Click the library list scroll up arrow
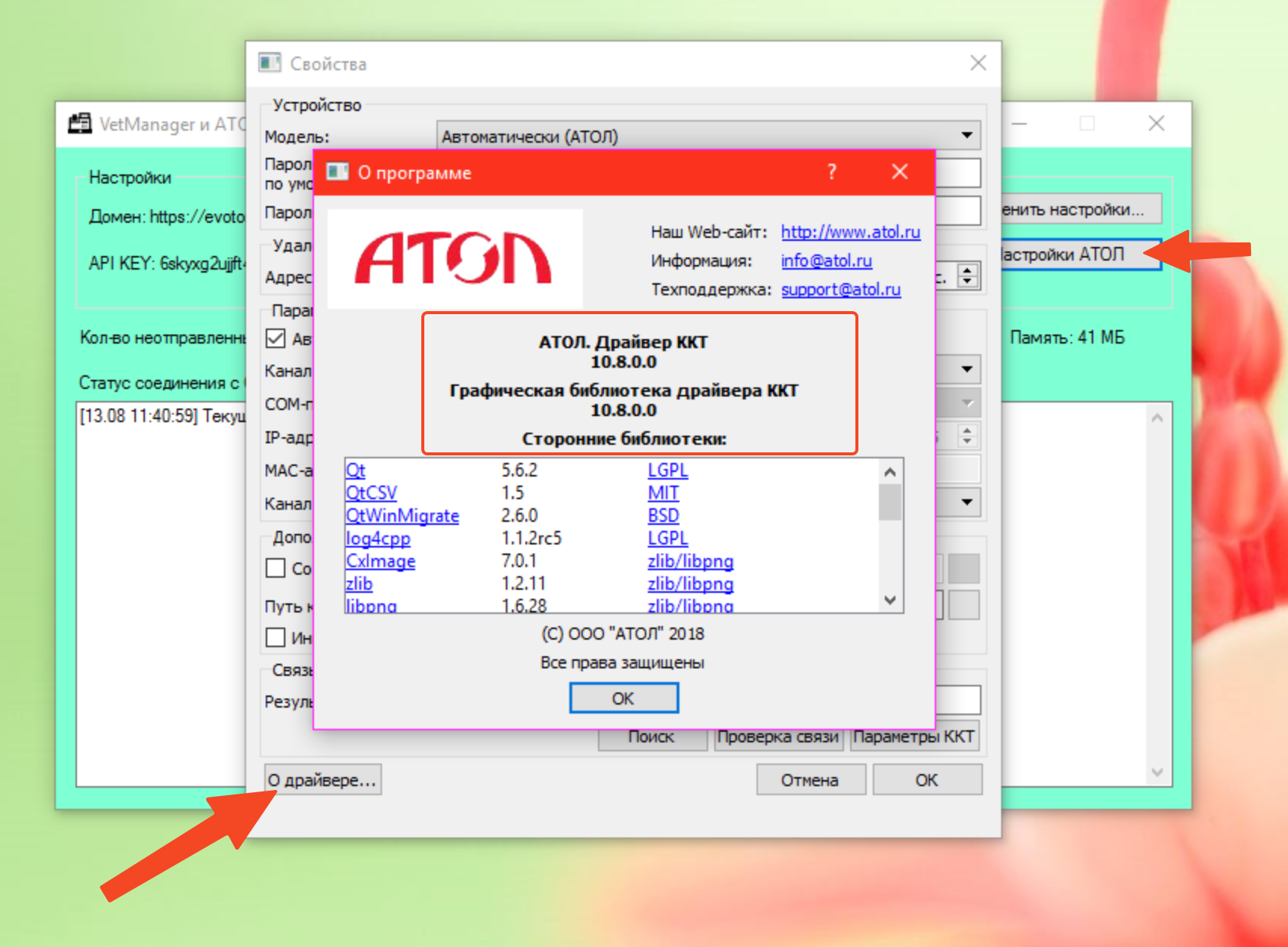The height and width of the screenshot is (947, 1288). (x=890, y=472)
